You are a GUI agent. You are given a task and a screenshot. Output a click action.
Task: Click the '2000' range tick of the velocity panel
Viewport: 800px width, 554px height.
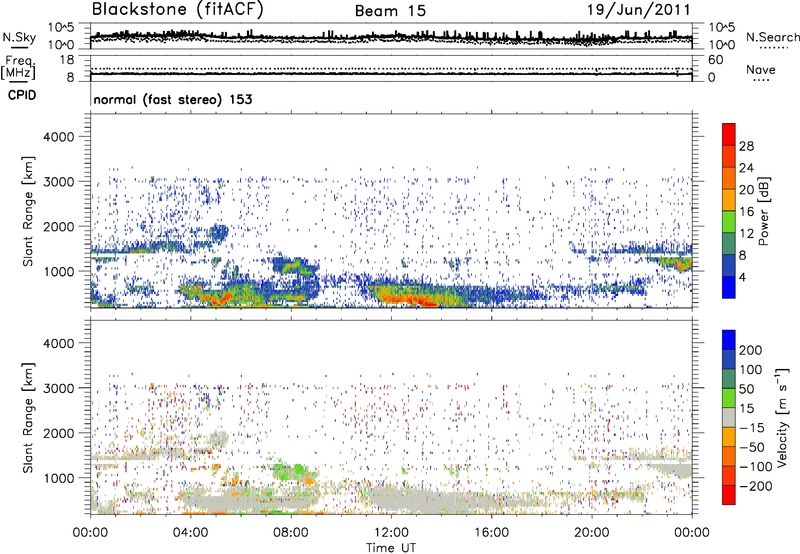pos(59,433)
